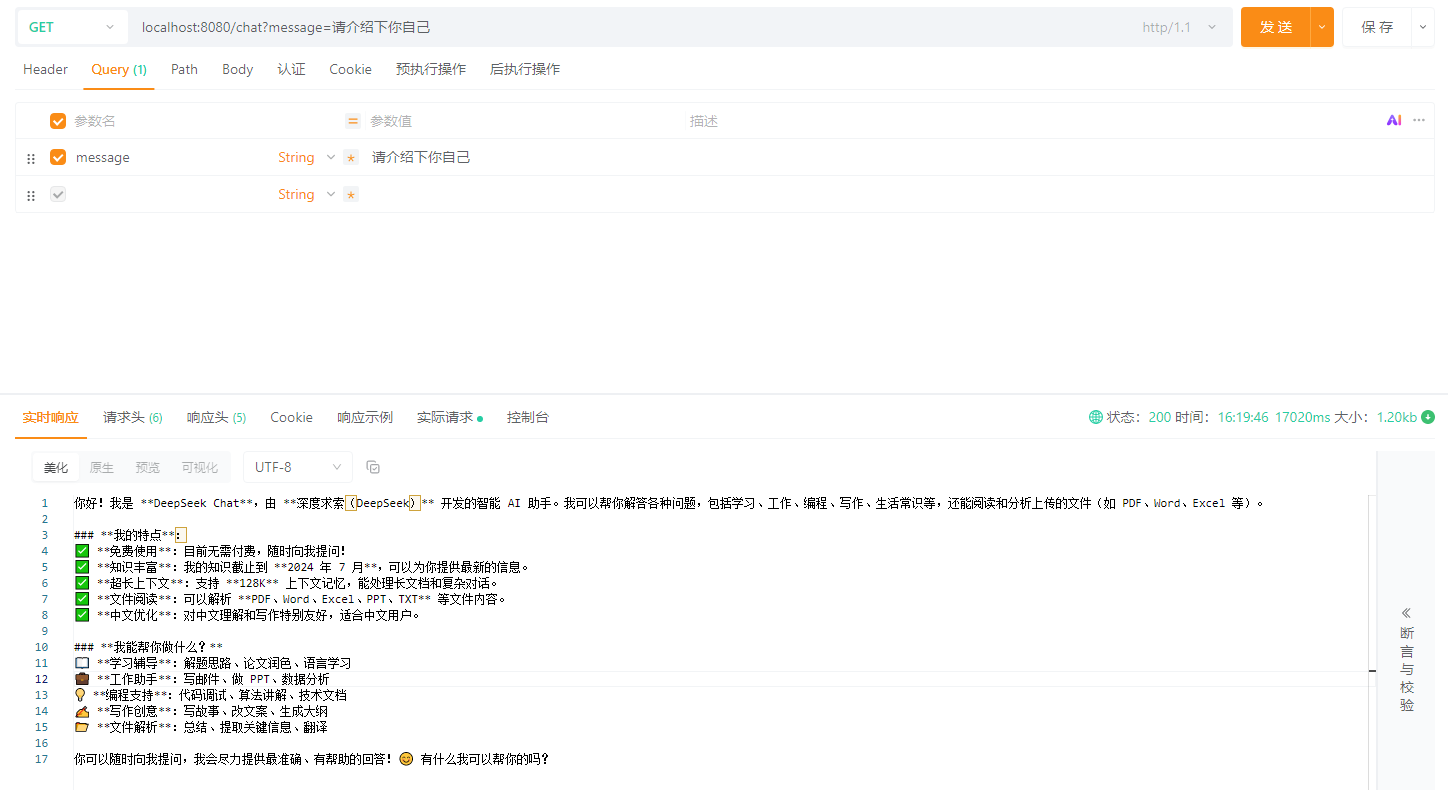Viewport: 1448px width, 790px height.
Task: Click the request URL input field
Action: coord(630,27)
